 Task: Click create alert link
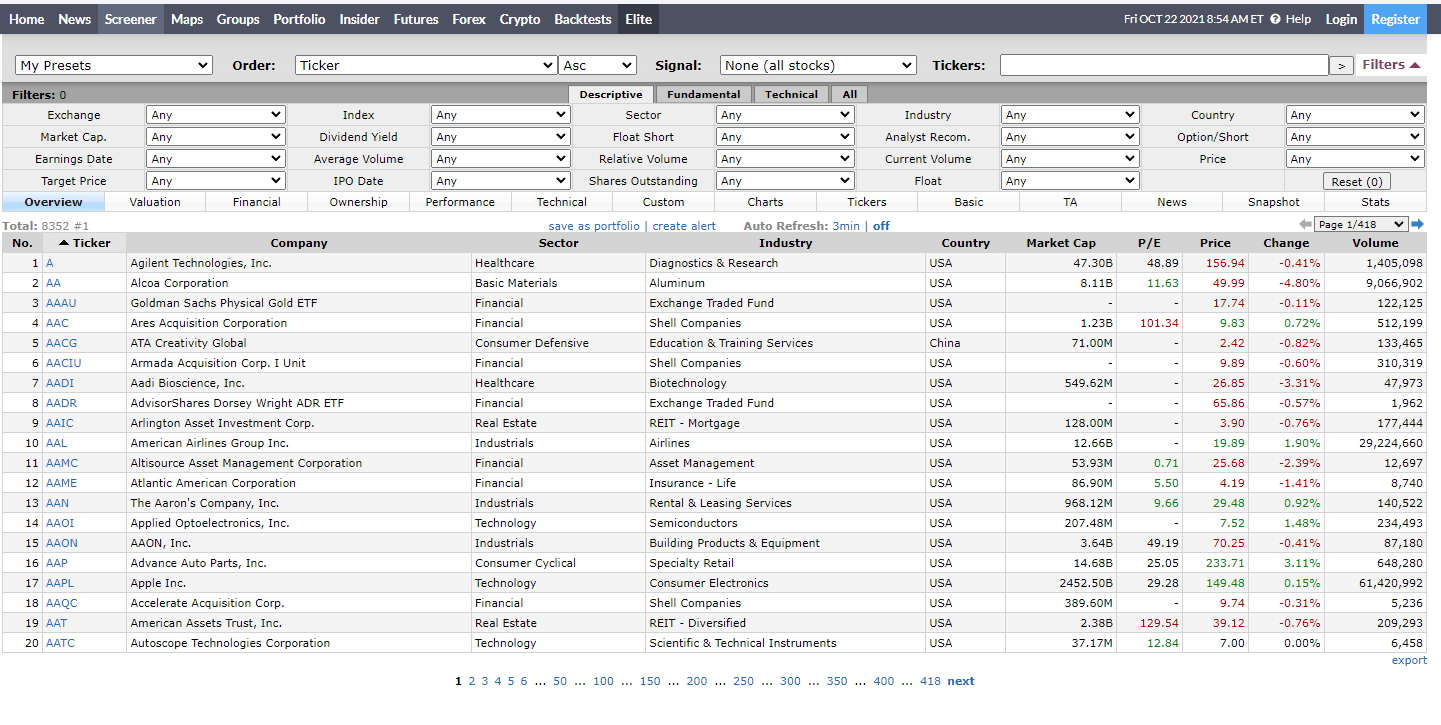[x=684, y=226]
